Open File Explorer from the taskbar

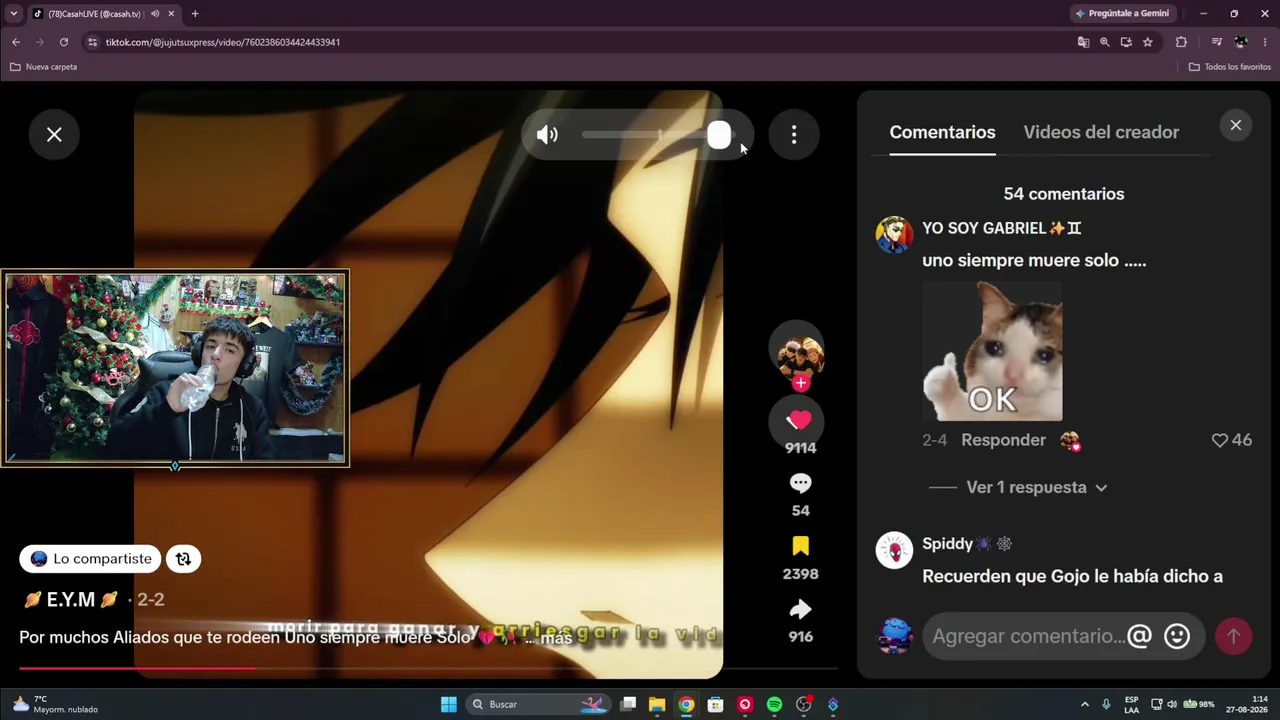tap(657, 704)
